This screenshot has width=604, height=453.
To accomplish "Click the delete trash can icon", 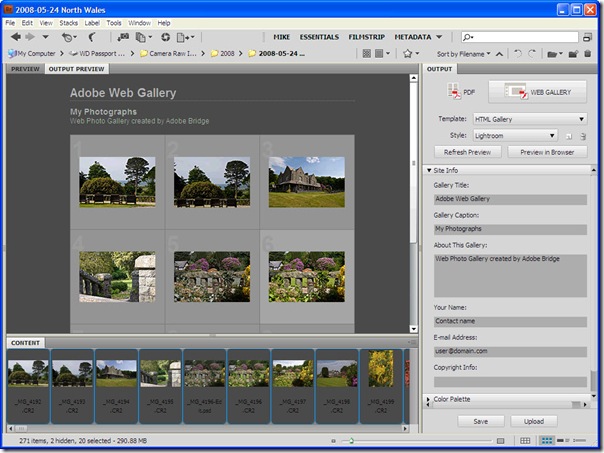I will (587, 54).
